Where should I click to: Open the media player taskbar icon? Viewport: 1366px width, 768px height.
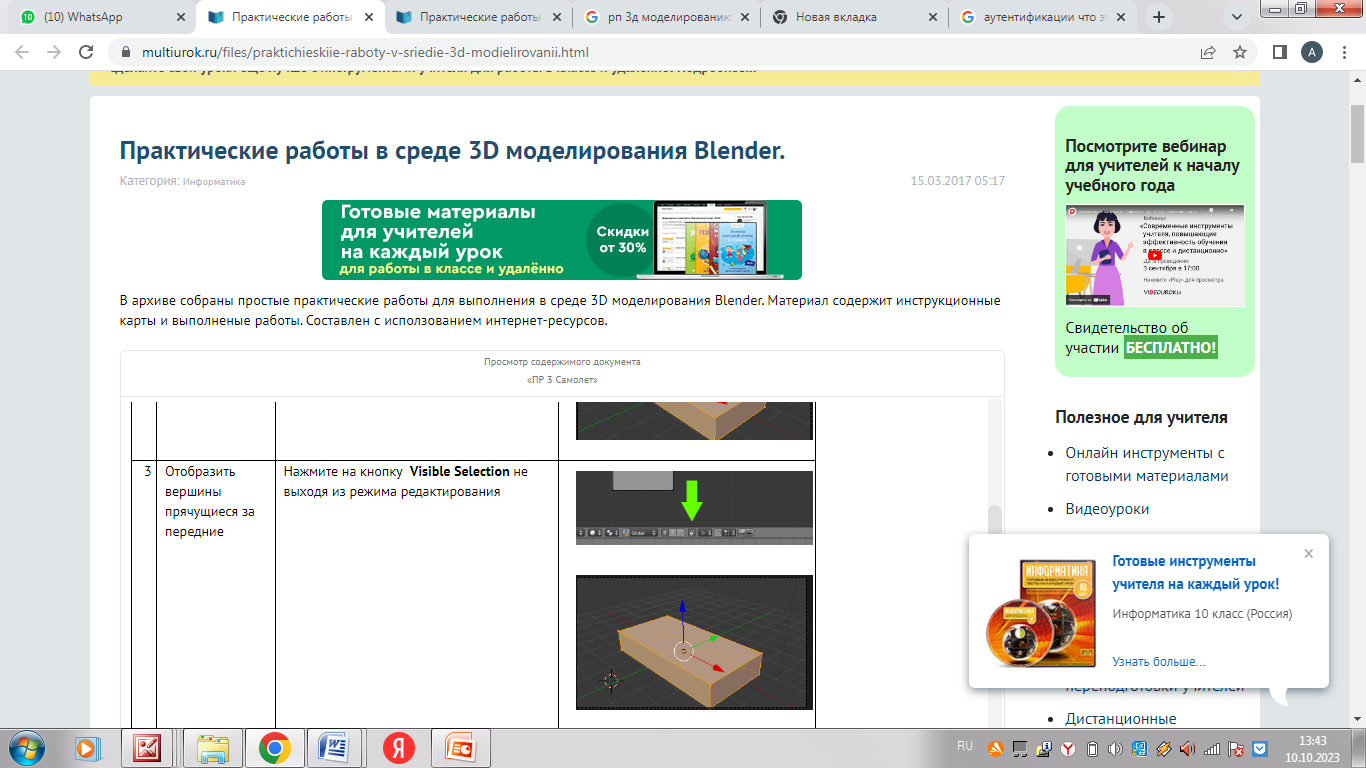(86, 748)
